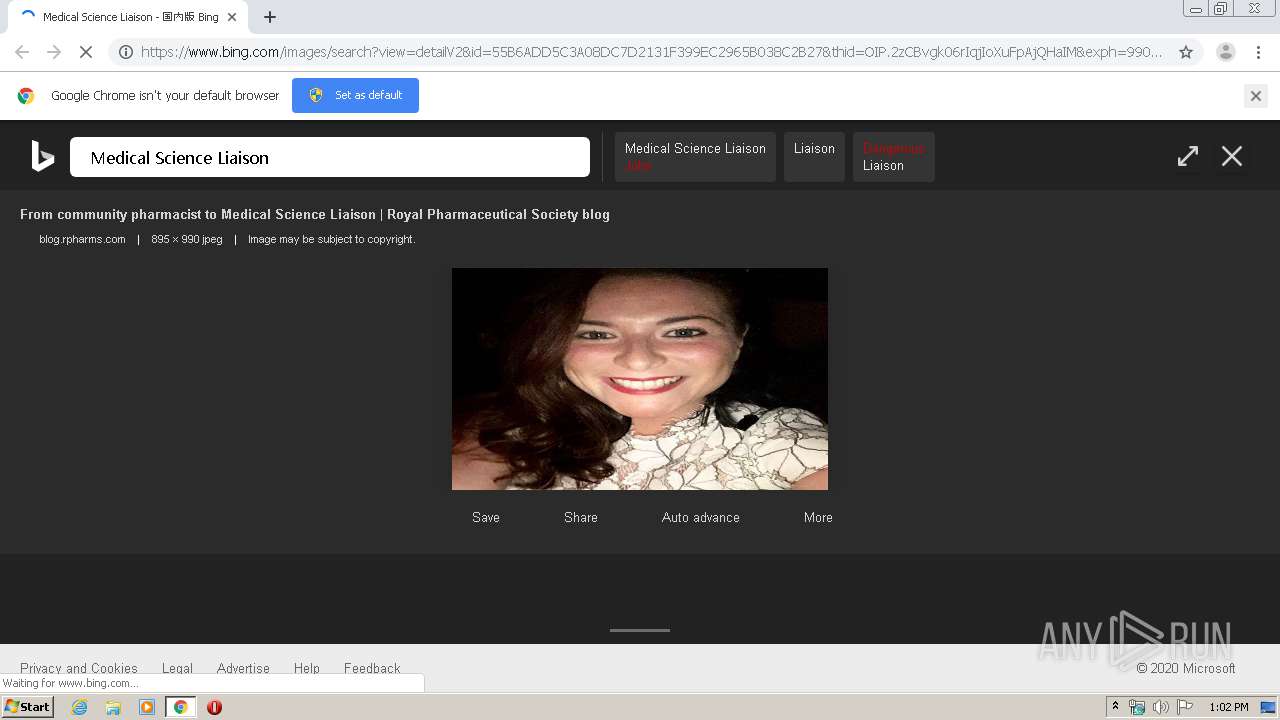Open the Help link
Image resolution: width=1280 pixels, height=720 pixels.
(x=307, y=668)
